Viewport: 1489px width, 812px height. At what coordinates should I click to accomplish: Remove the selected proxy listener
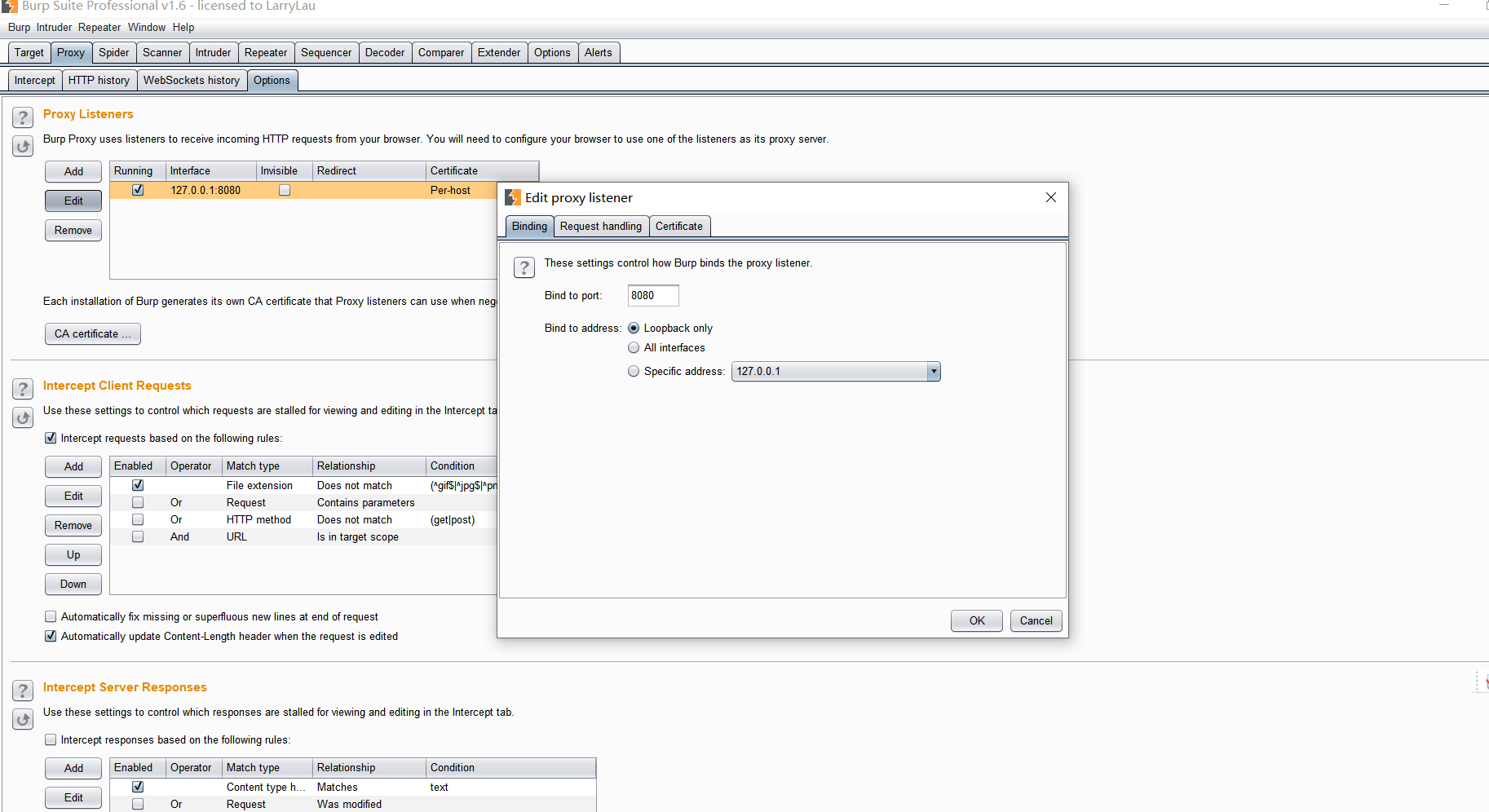click(x=73, y=230)
